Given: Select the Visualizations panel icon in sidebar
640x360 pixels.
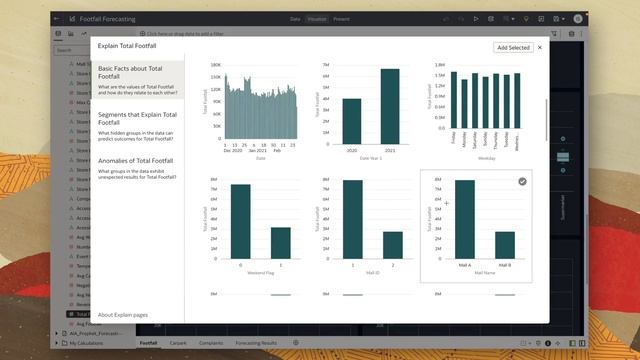Looking at the screenshot, I should coord(71,34).
